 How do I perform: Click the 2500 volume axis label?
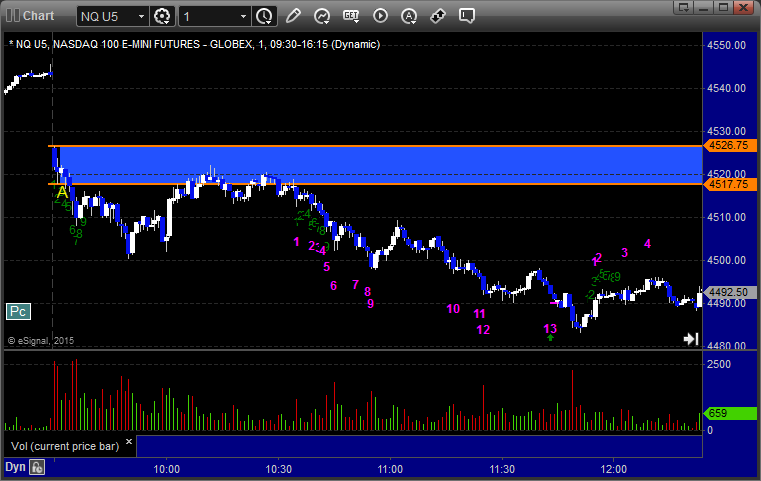coord(719,364)
